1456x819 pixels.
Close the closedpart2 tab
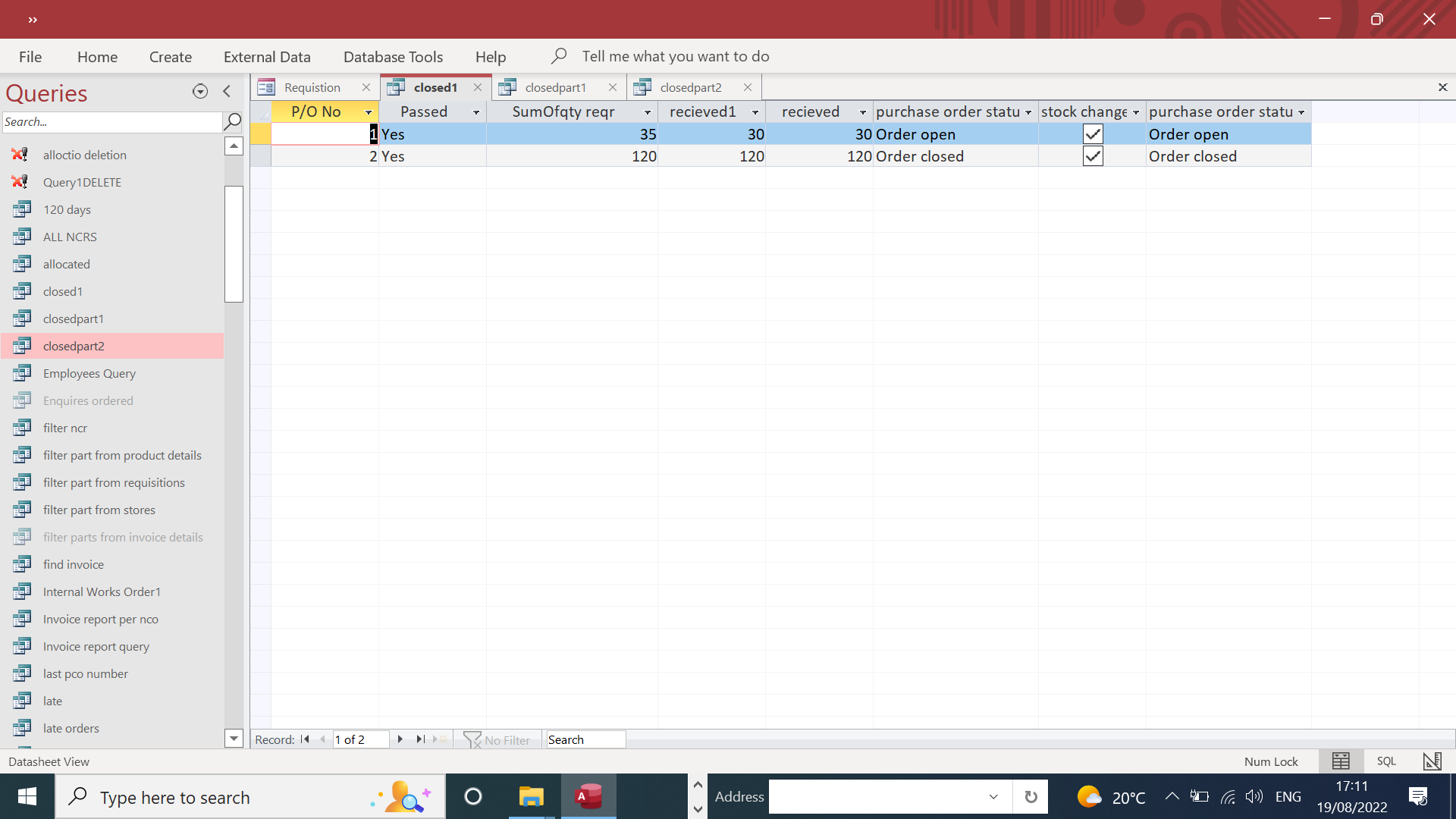(748, 87)
